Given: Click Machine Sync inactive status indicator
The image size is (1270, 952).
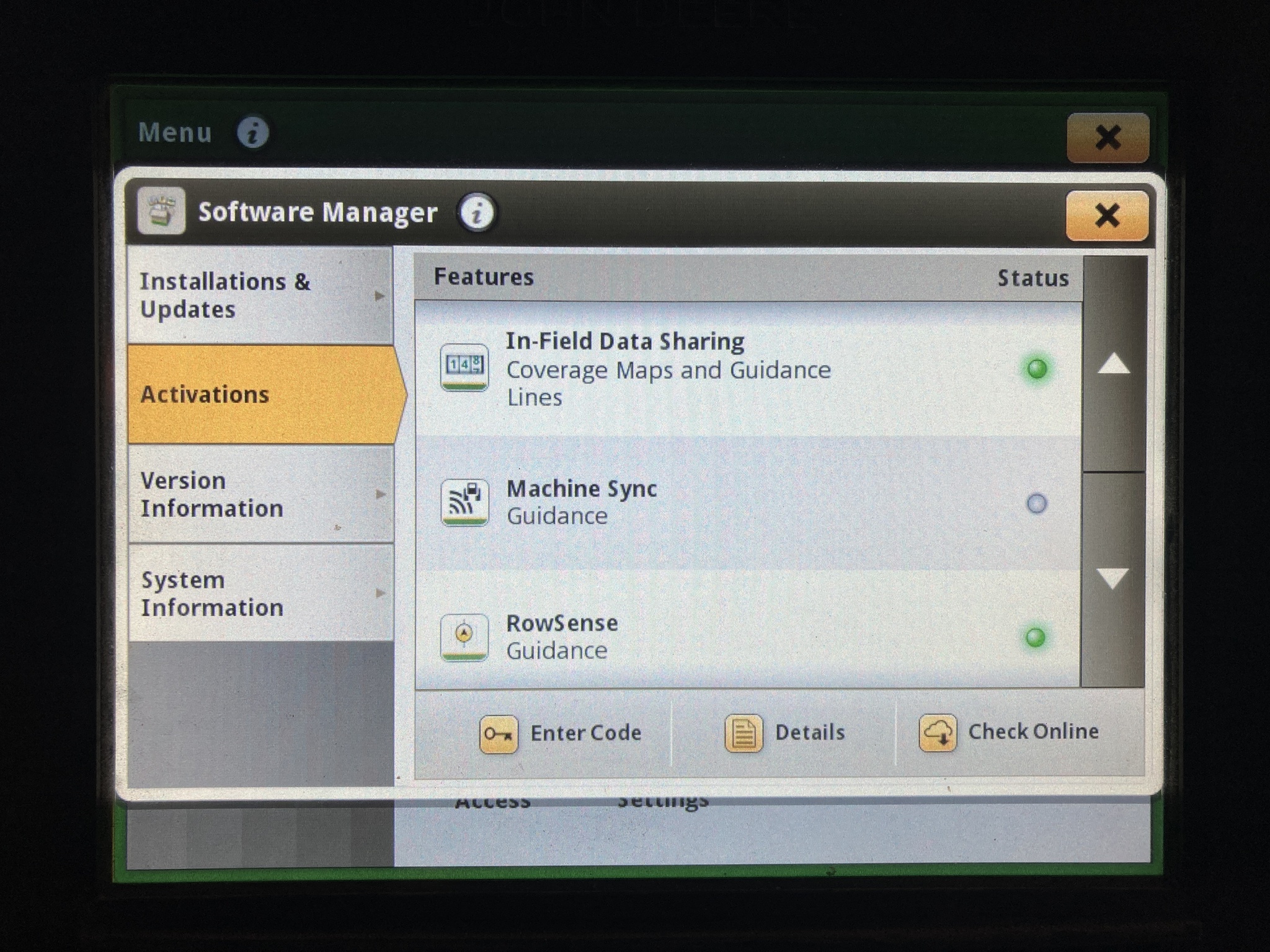Looking at the screenshot, I should coord(1037,503).
